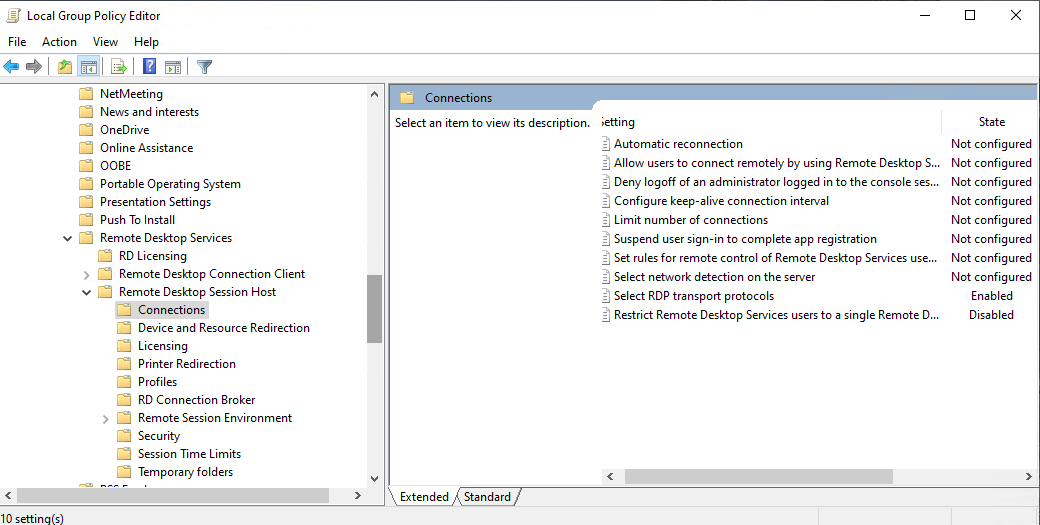
Task: Select the Security folder in the tree
Action: pyautogui.click(x=159, y=436)
